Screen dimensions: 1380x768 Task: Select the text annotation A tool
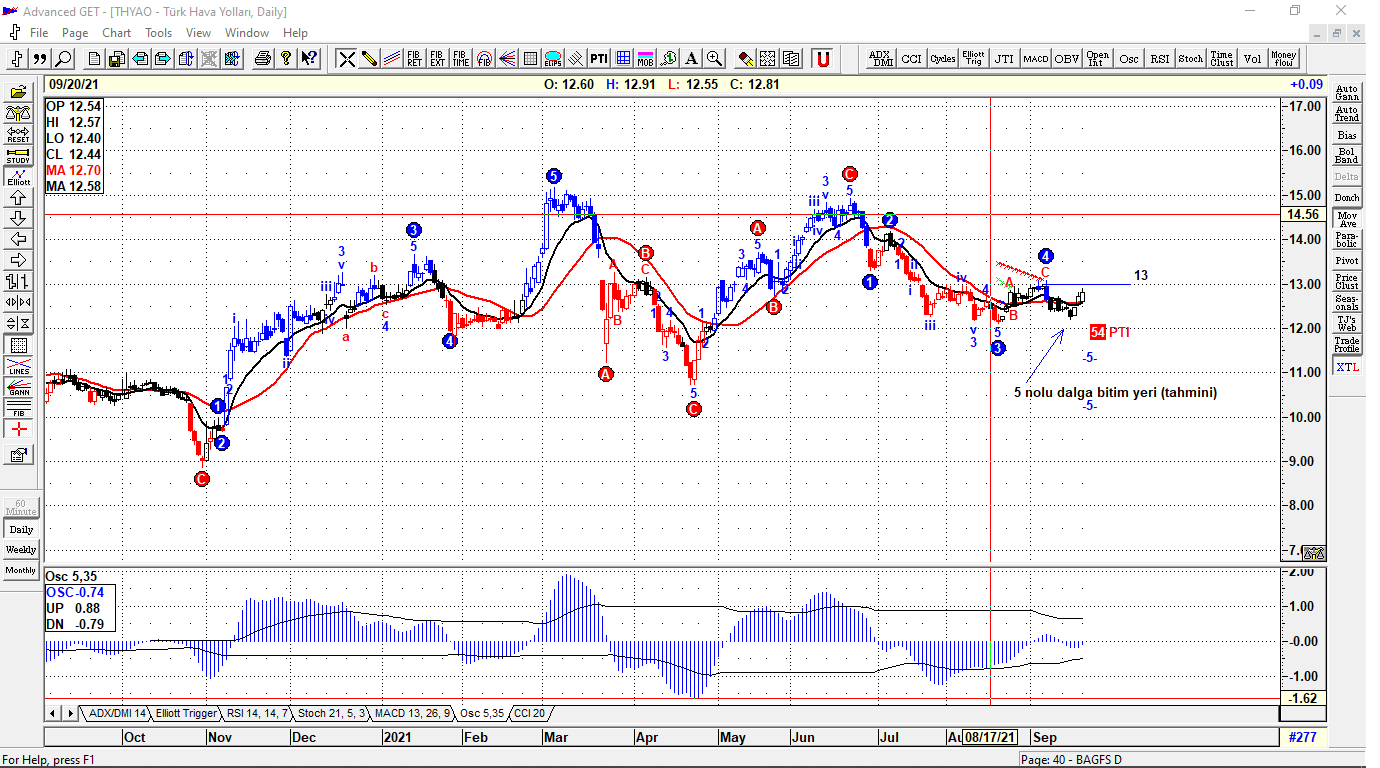pos(691,58)
